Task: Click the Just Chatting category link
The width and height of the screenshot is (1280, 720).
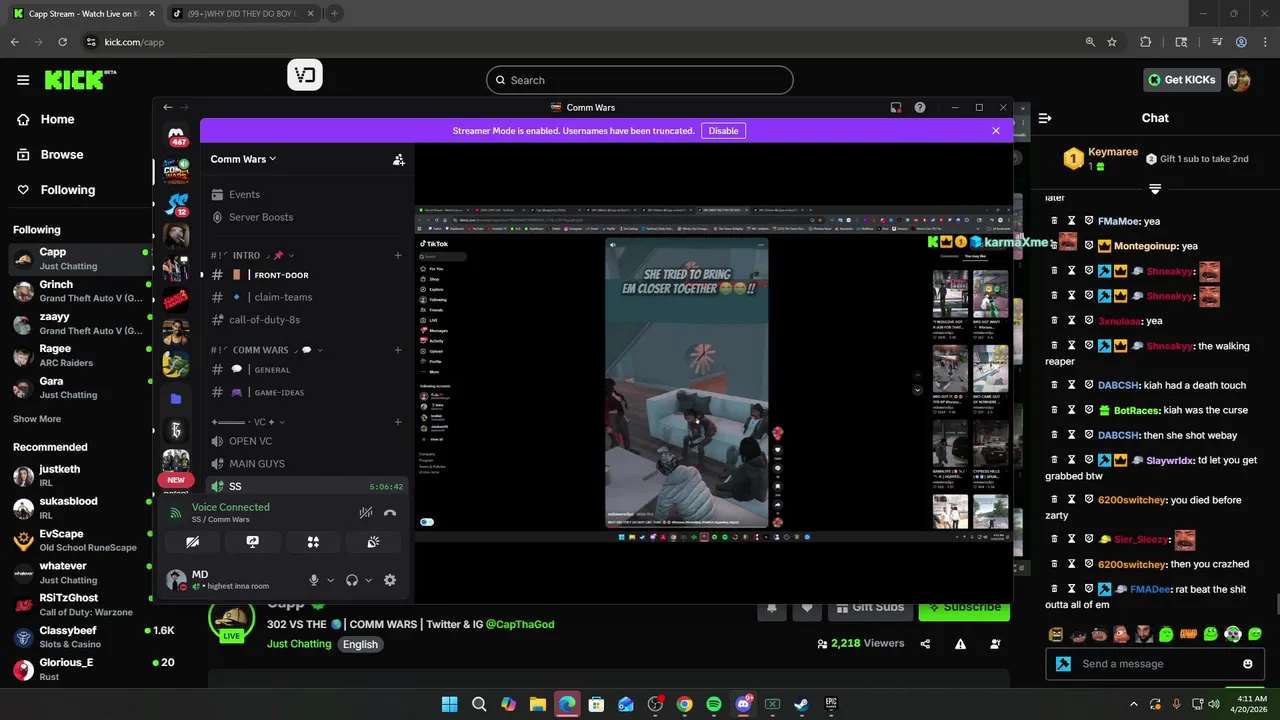Action: pyautogui.click(x=299, y=644)
